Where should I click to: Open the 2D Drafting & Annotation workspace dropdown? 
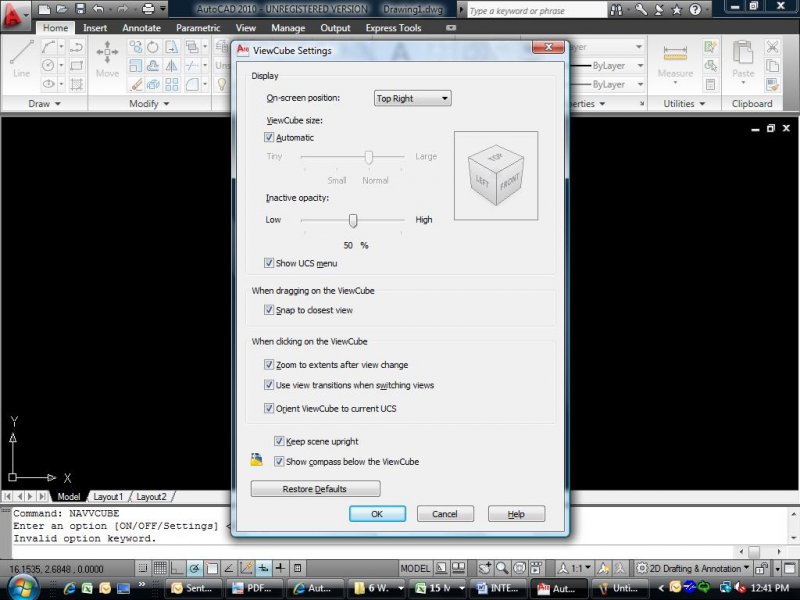747,568
